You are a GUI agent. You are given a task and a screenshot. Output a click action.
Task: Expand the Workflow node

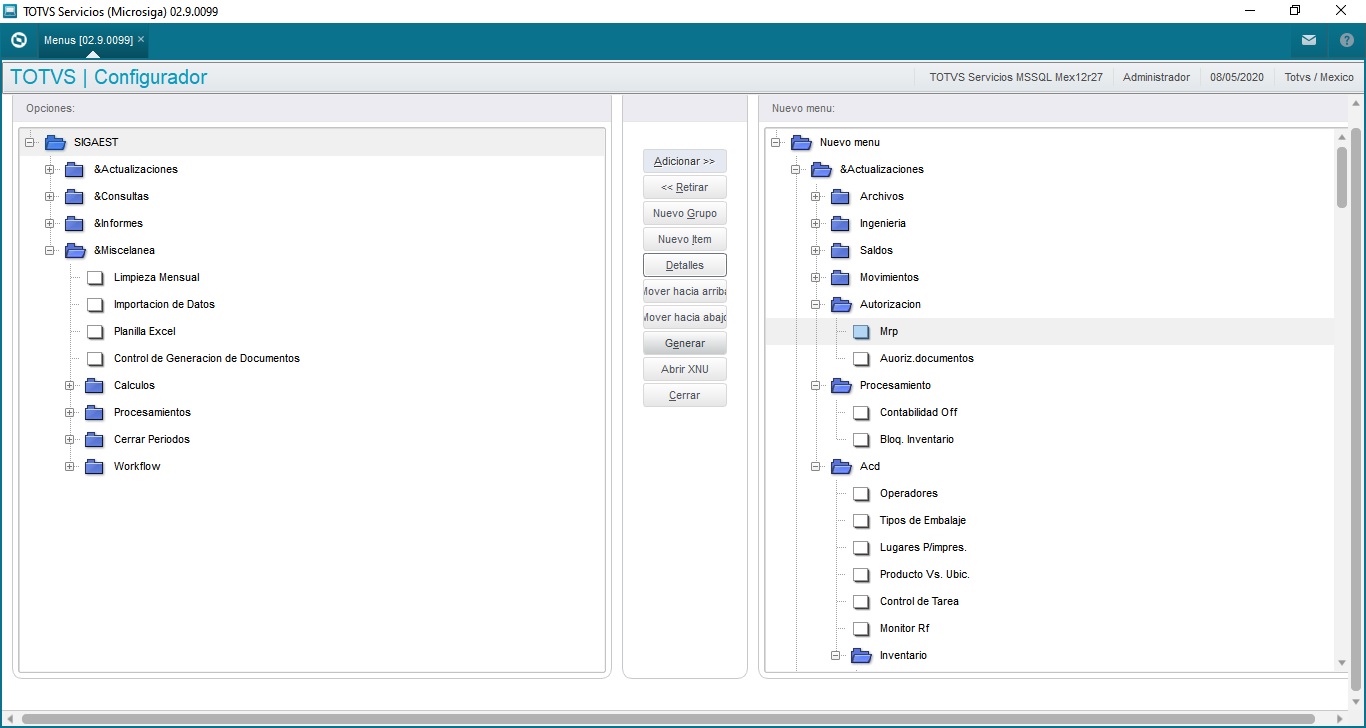pos(70,466)
